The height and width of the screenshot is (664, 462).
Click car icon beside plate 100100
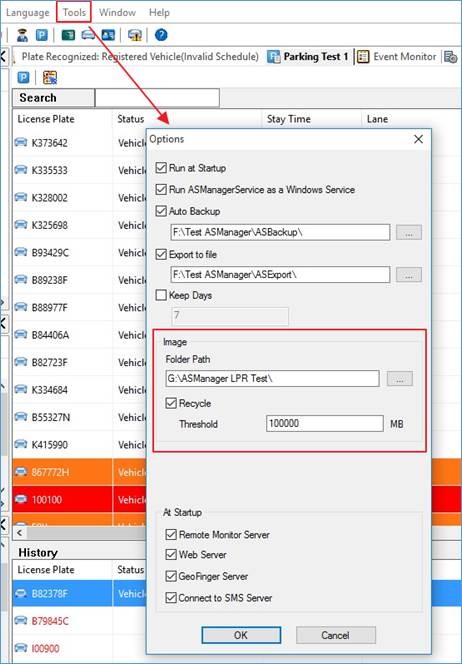pyautogui.click(x=21, y=499)
